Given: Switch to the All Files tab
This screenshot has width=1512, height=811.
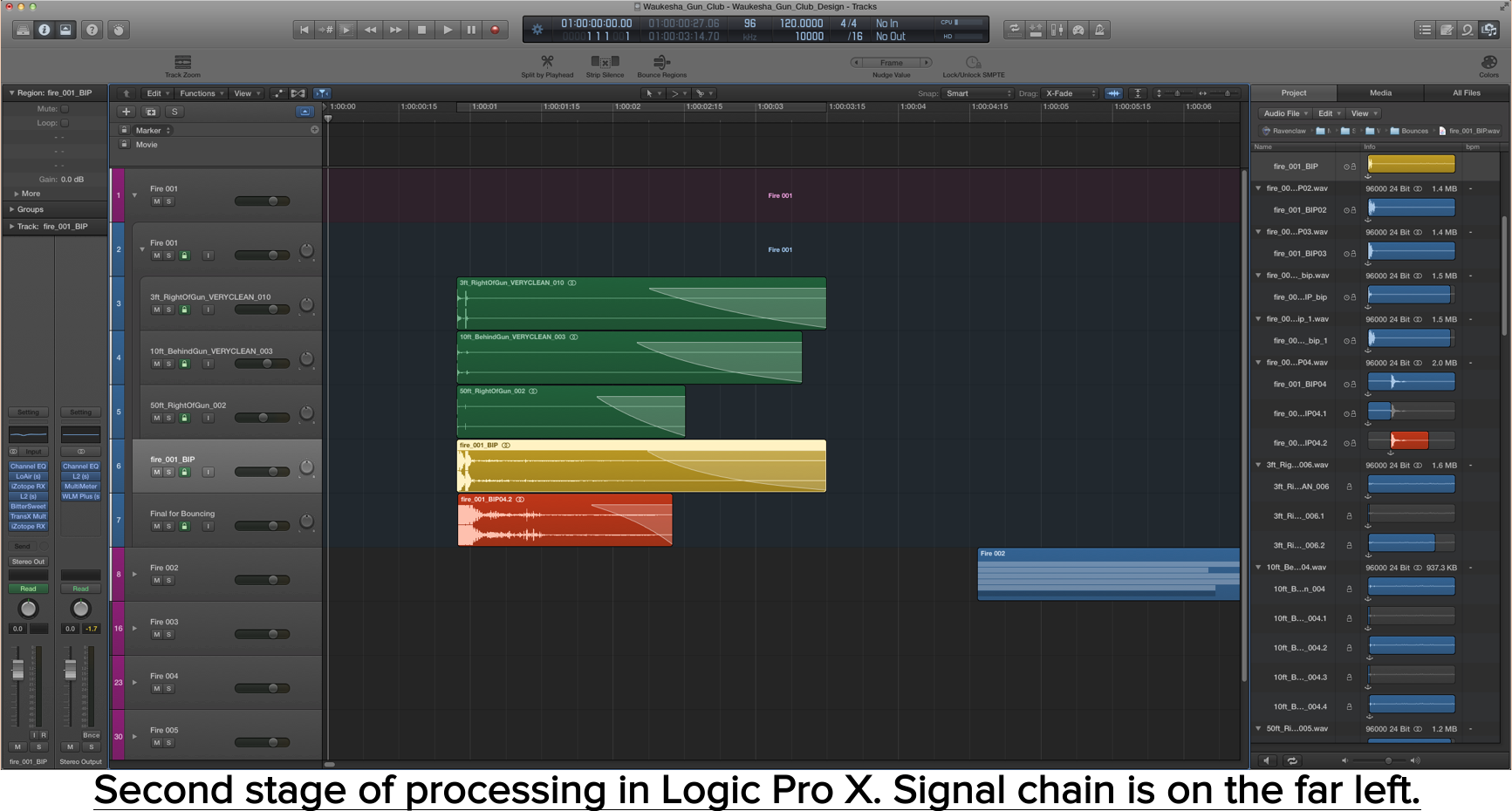Looking at the screenshot, I should (1466, 92).
